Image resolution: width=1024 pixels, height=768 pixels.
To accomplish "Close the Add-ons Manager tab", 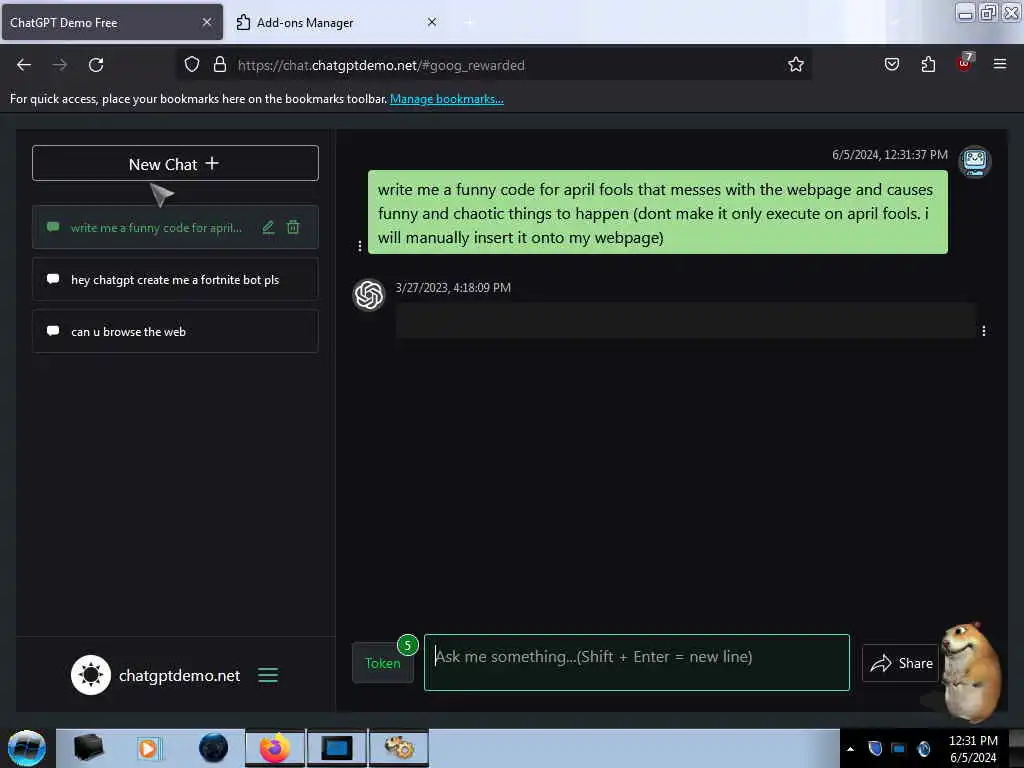I will pos(432,22).
